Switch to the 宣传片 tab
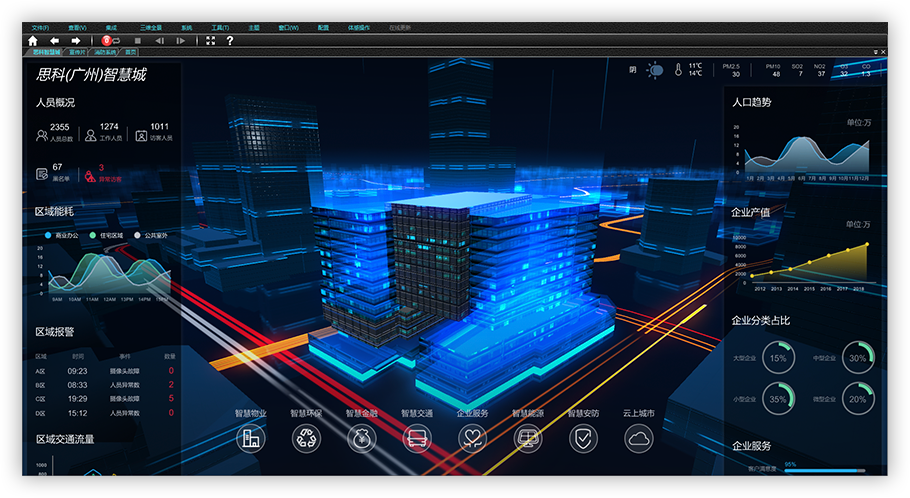Screen dimensions: 910x498 coord(77,52)
